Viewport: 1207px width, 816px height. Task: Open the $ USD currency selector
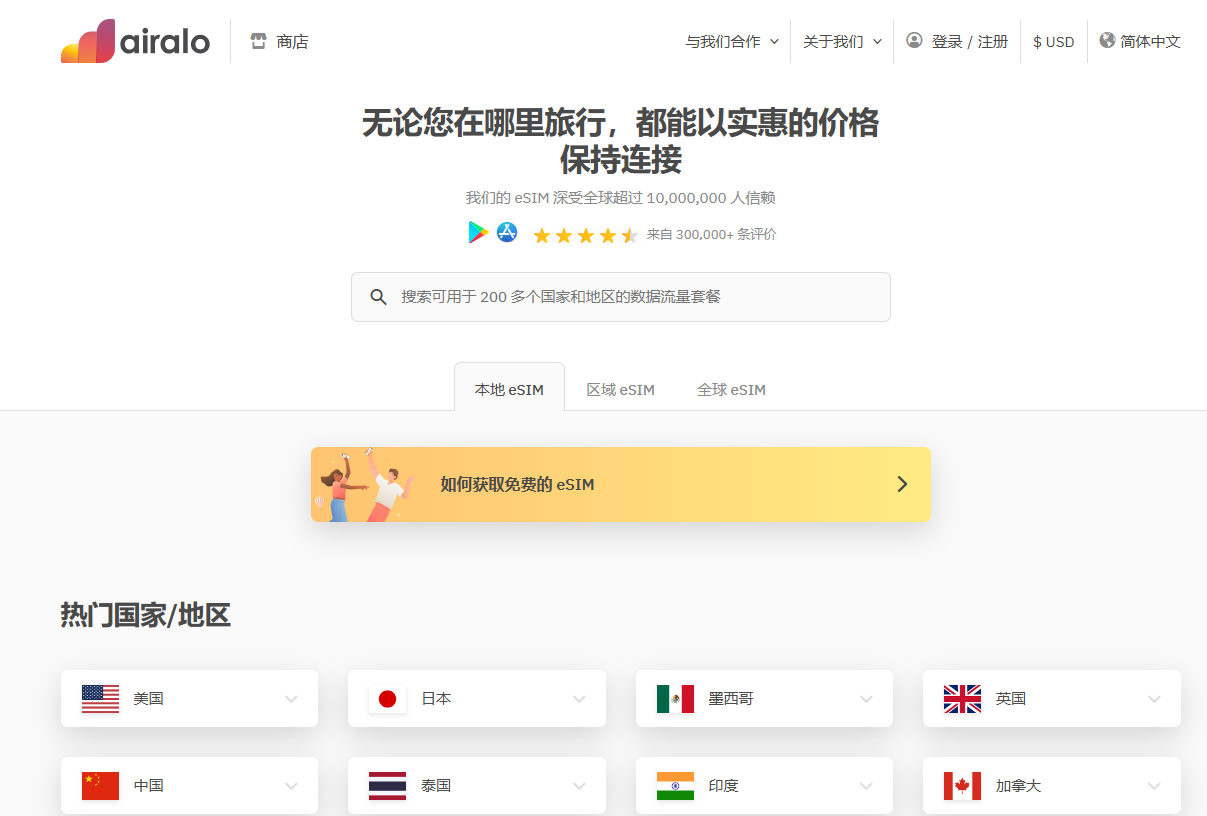pyautogui.click(x=1053, y=42)
